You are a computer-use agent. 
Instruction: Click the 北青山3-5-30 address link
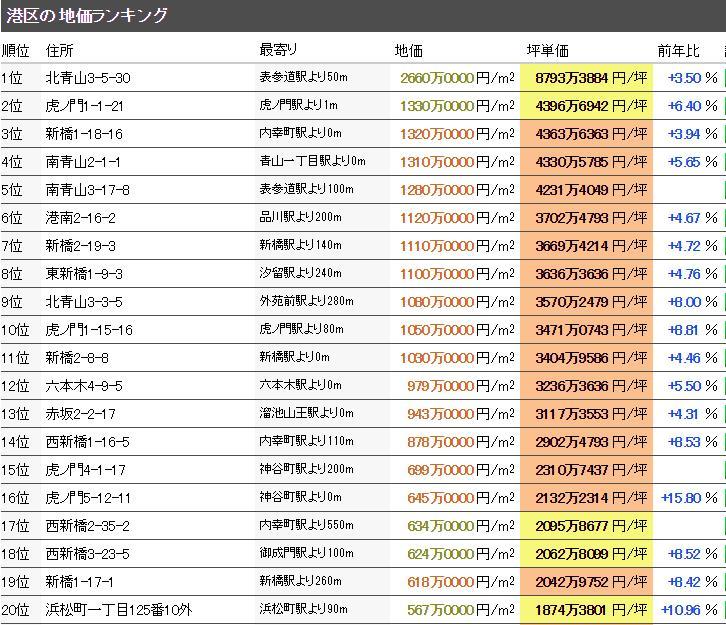click(88, 78)
